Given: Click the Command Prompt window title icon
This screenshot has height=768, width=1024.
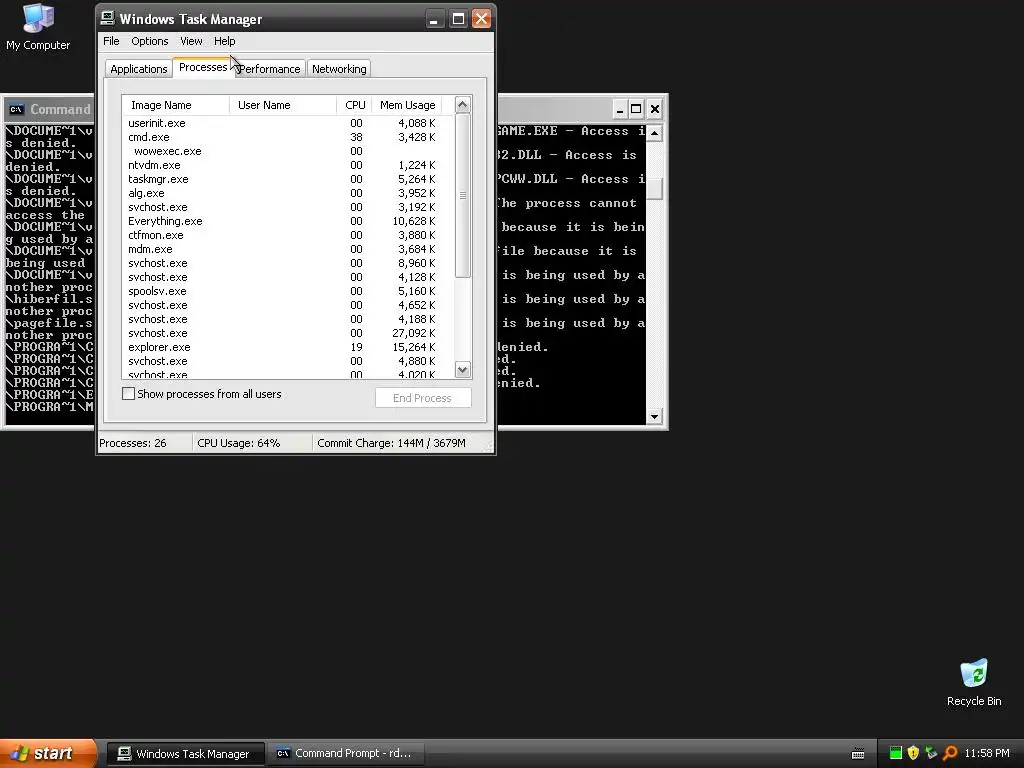Looking at the screenshot, I should pyautogui.click(x=16, y=109).
